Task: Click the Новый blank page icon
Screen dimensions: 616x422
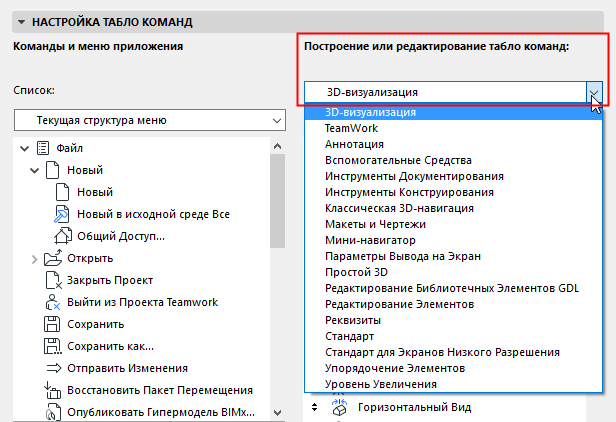Action: tap(61, 192)
